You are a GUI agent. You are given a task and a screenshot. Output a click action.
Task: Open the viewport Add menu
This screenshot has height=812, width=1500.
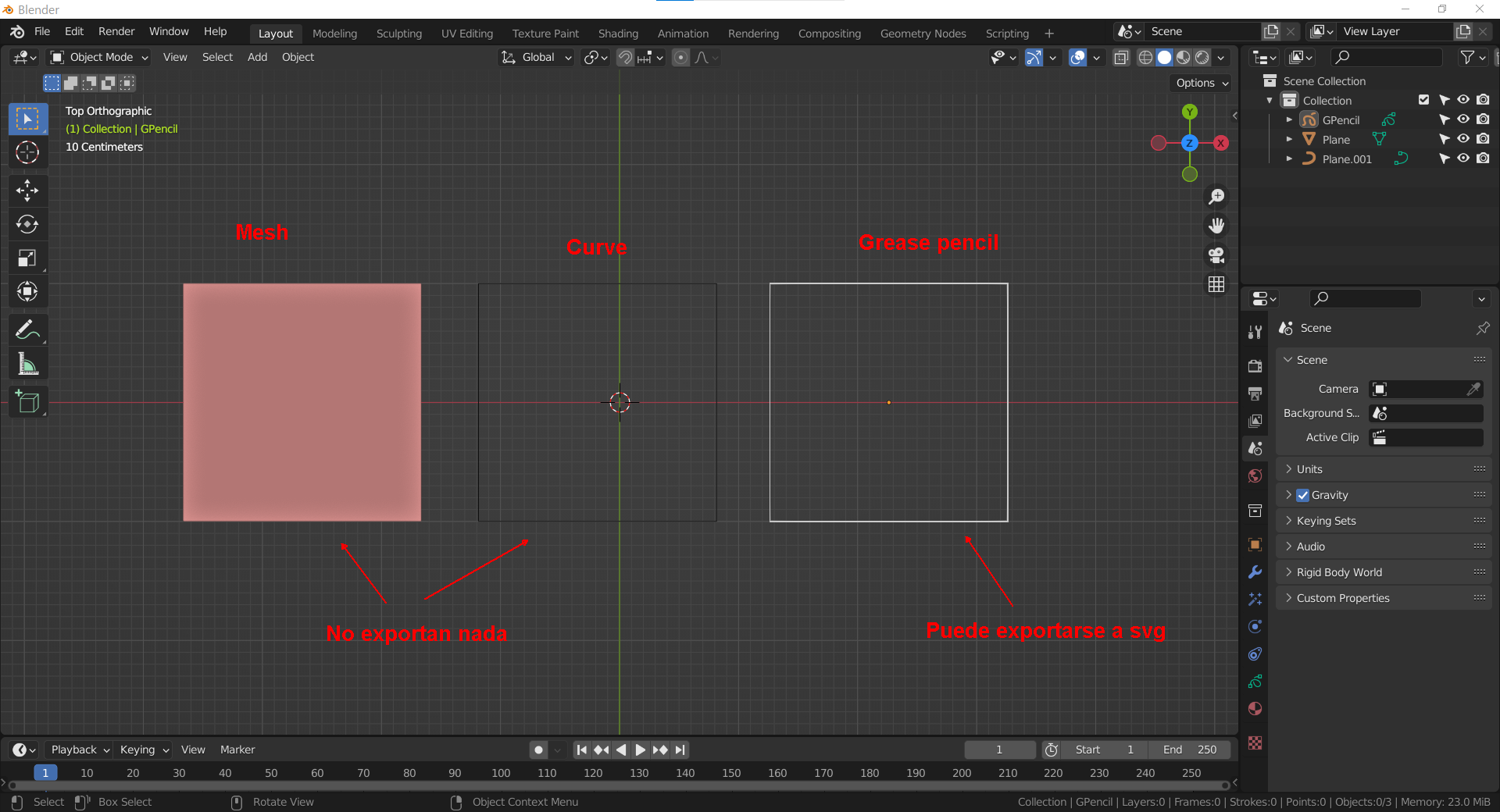pos(257,57)
